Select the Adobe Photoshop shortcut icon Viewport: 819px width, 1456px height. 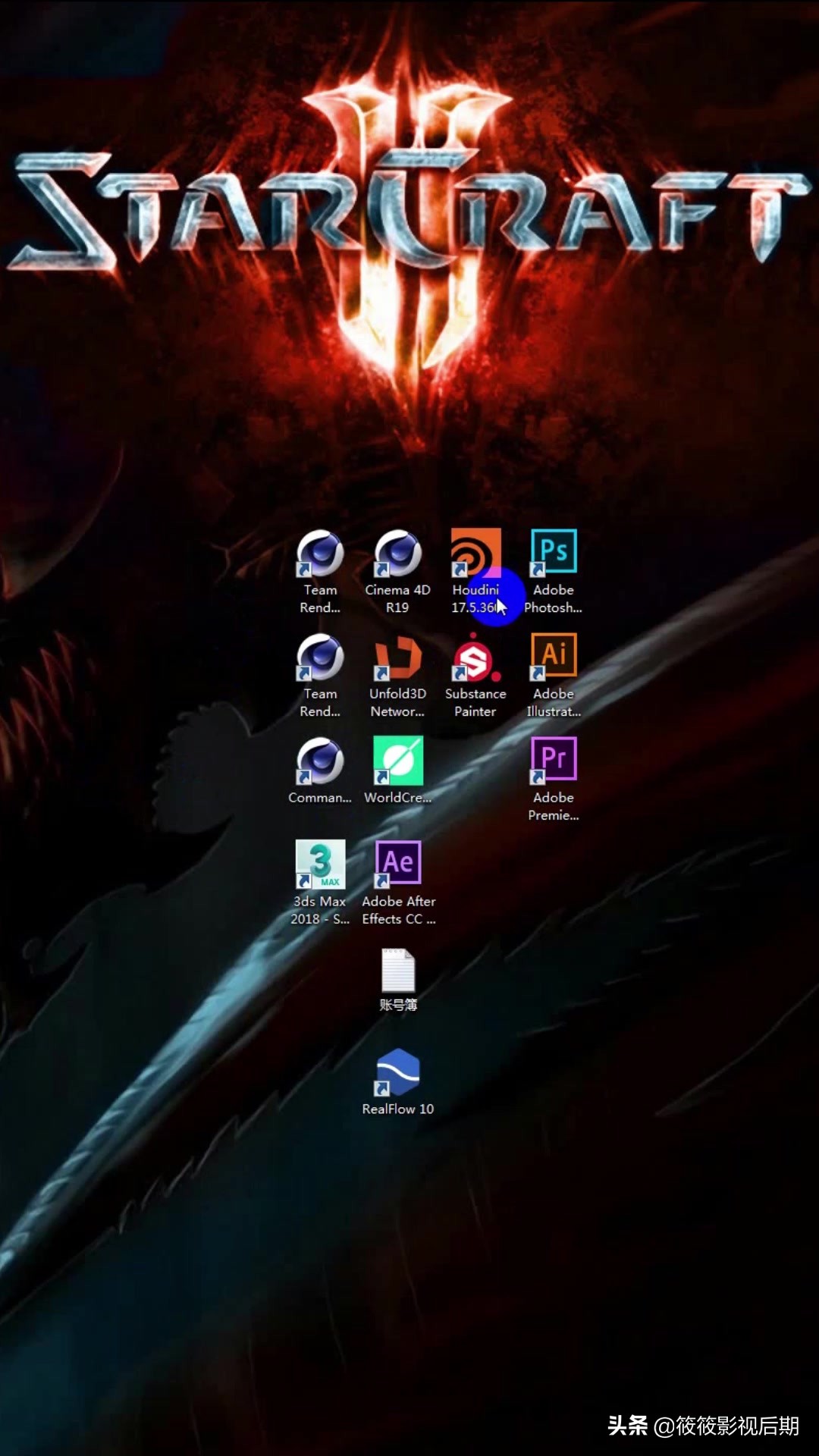pyautogui.click(x=554, y=551)
